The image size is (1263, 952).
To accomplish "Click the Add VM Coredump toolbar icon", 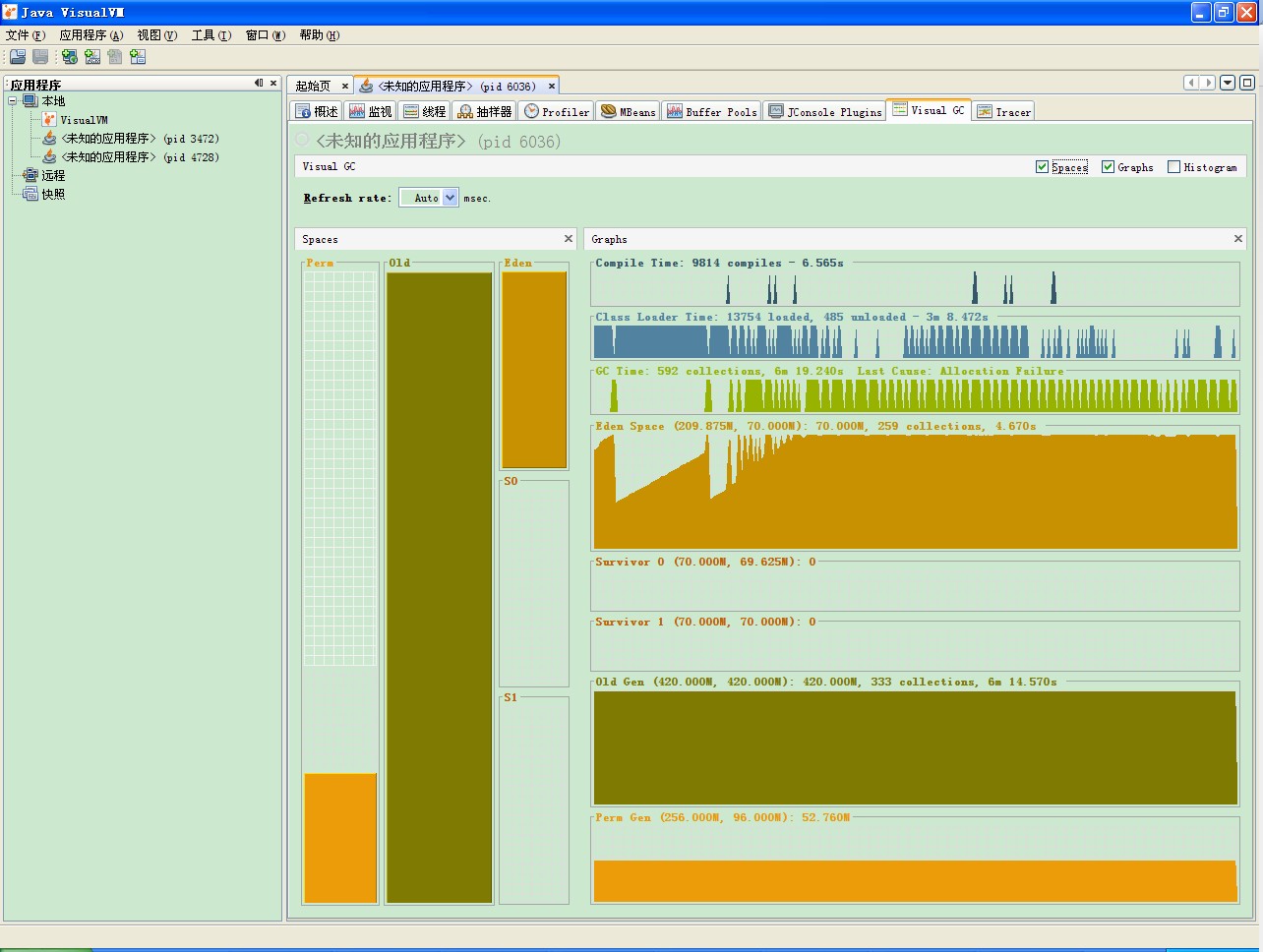I will click(x=115, y=57).
